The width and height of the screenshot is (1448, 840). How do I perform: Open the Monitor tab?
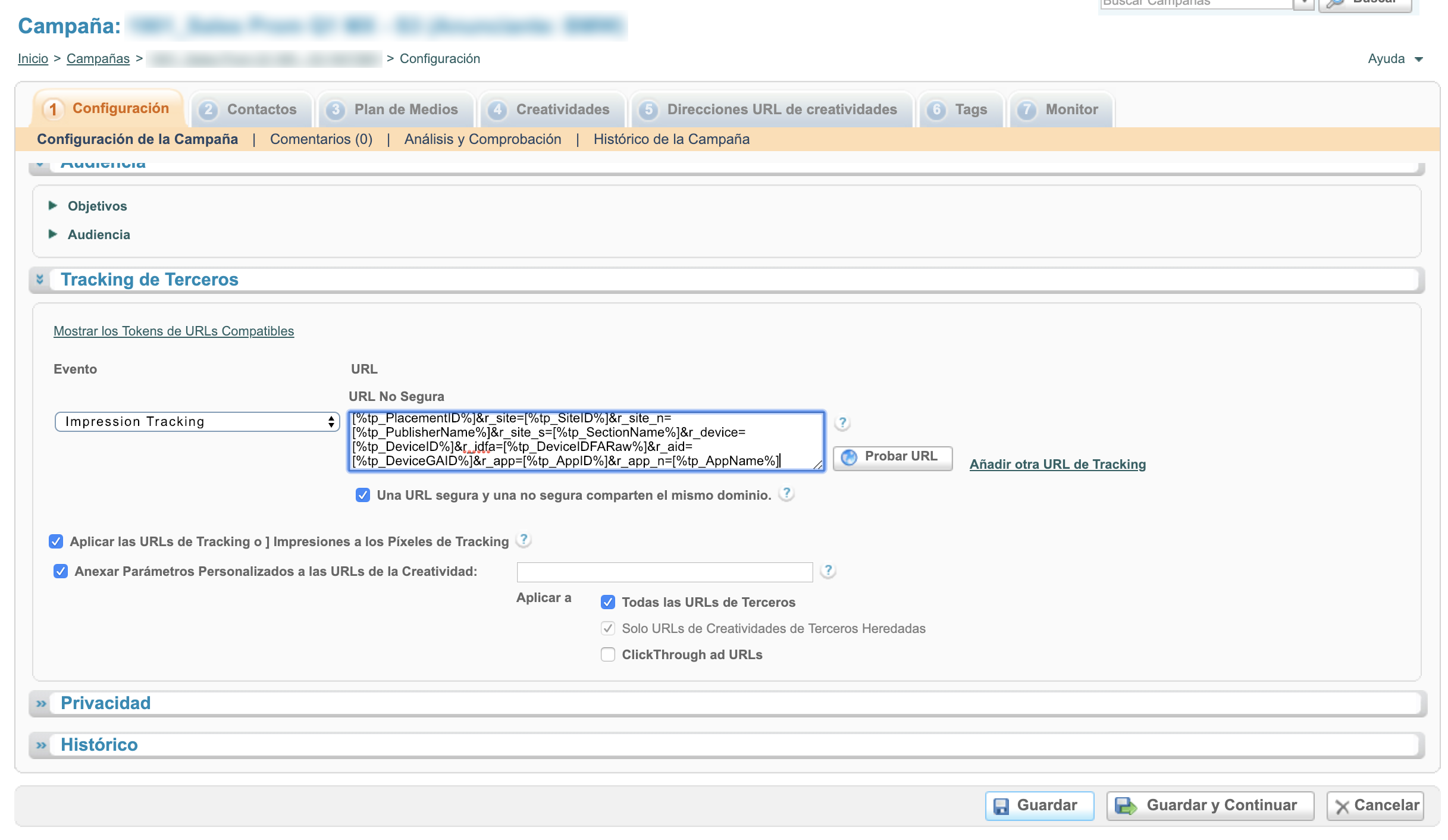[x=1061, y=109]
